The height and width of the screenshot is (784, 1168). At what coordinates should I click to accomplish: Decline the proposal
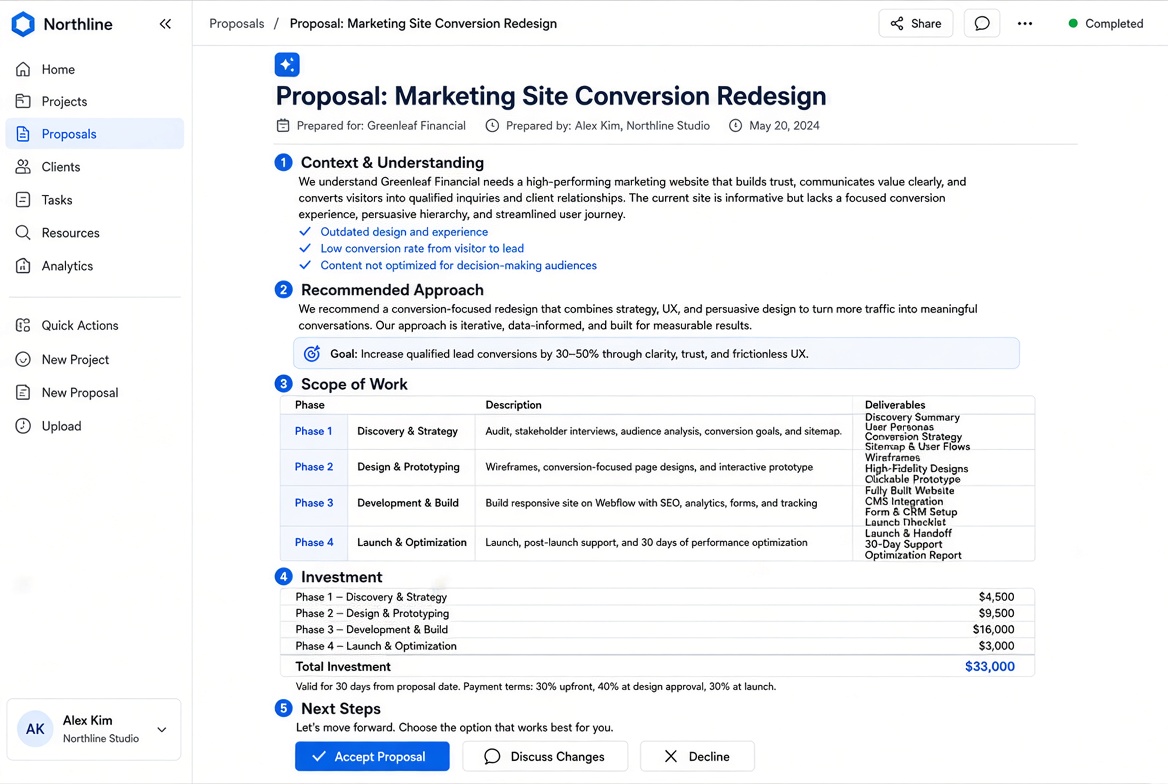[697, 756]
